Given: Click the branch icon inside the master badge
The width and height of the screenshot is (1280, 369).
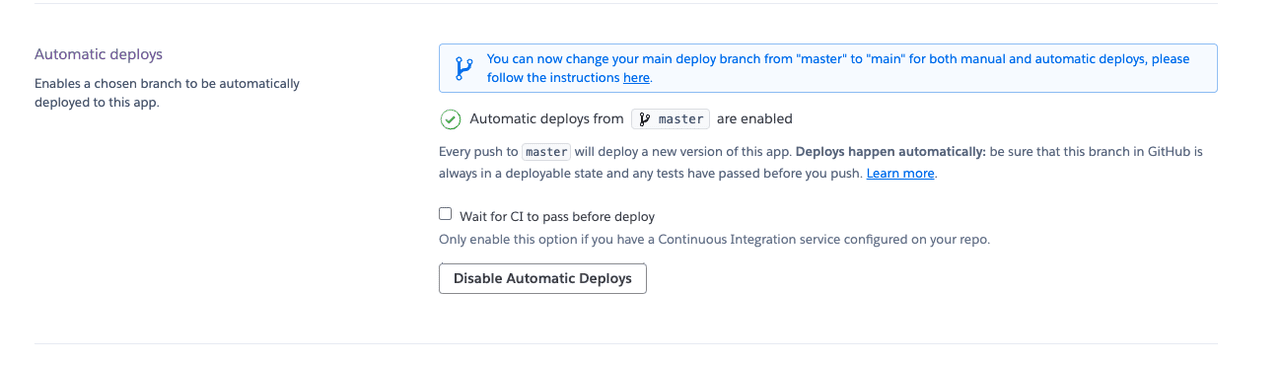Looking at the screenshot, I should click(645, 119).
